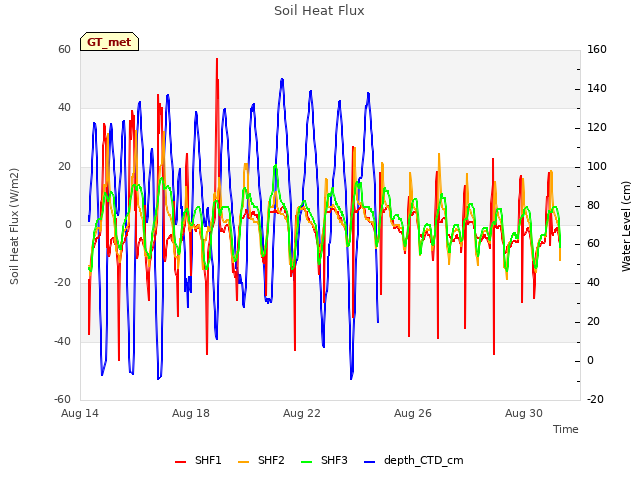Click the right axis 160 tick label
Viewport: 640px width, 480px height.
597,49
